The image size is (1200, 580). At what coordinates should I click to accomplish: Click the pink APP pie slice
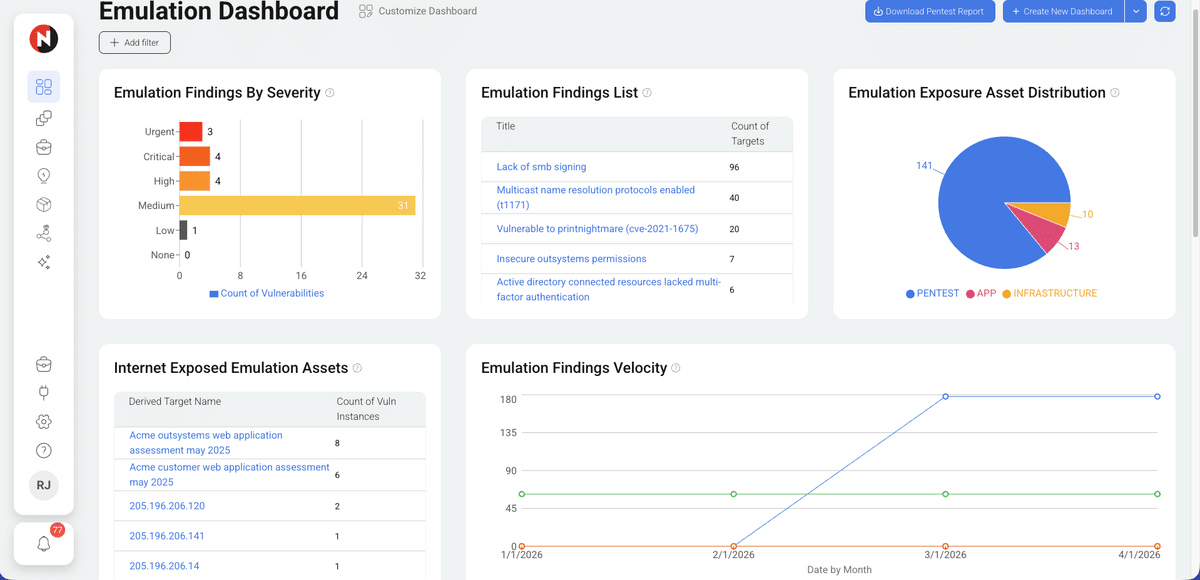click(1040, 232)
